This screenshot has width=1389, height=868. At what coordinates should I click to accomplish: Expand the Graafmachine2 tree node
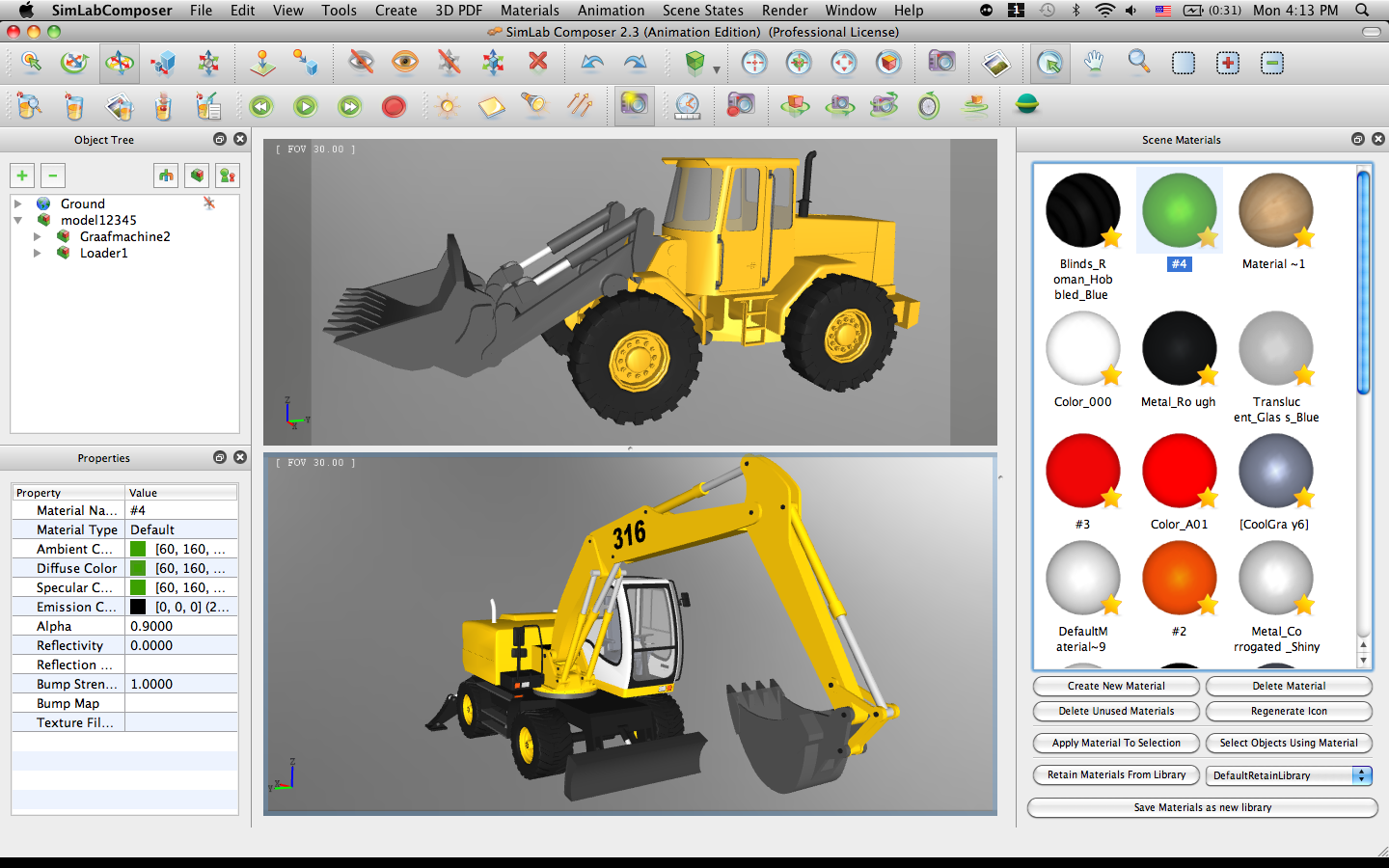pos(38,236)
